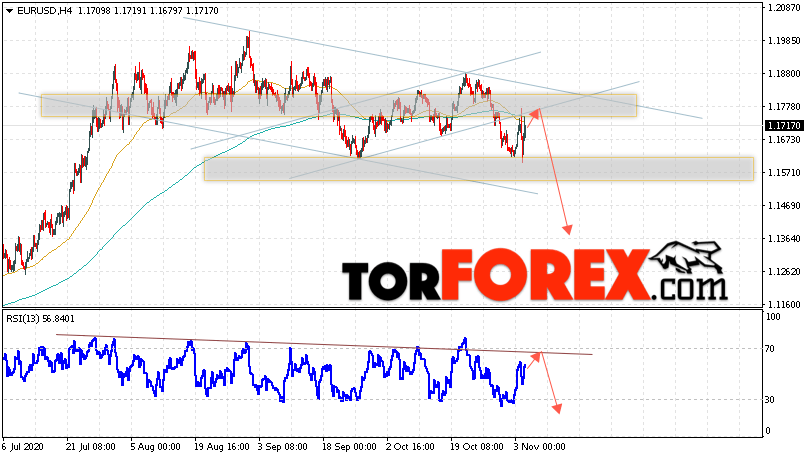Select the 21 Jul 08:00 time label
808x458 pixels.
91,447
